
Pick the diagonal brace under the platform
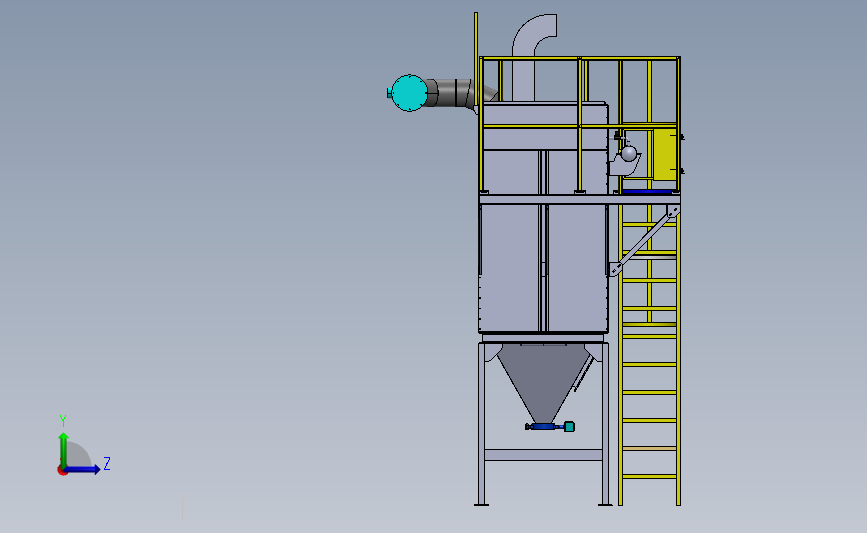tap(644, 241)
